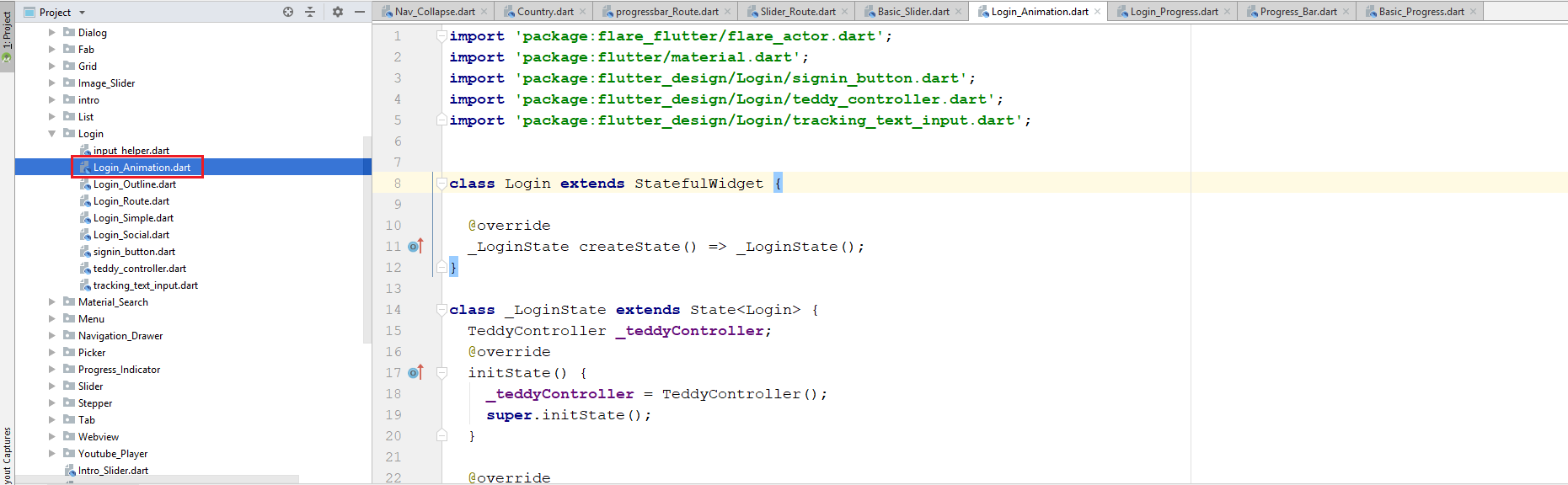This screenshot has height=485, width=1568.
Task: Switch to the Progress_Bar.dart tab
Action: (x=1298, y=12)
